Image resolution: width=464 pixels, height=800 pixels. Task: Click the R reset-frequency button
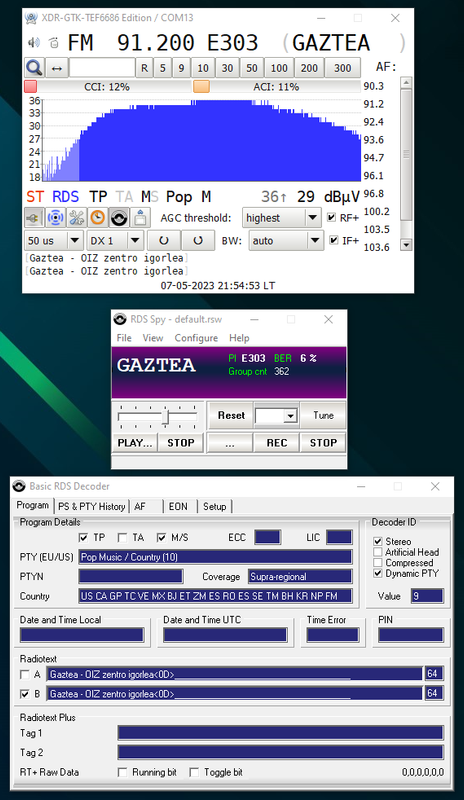click(x=144, y=68)
